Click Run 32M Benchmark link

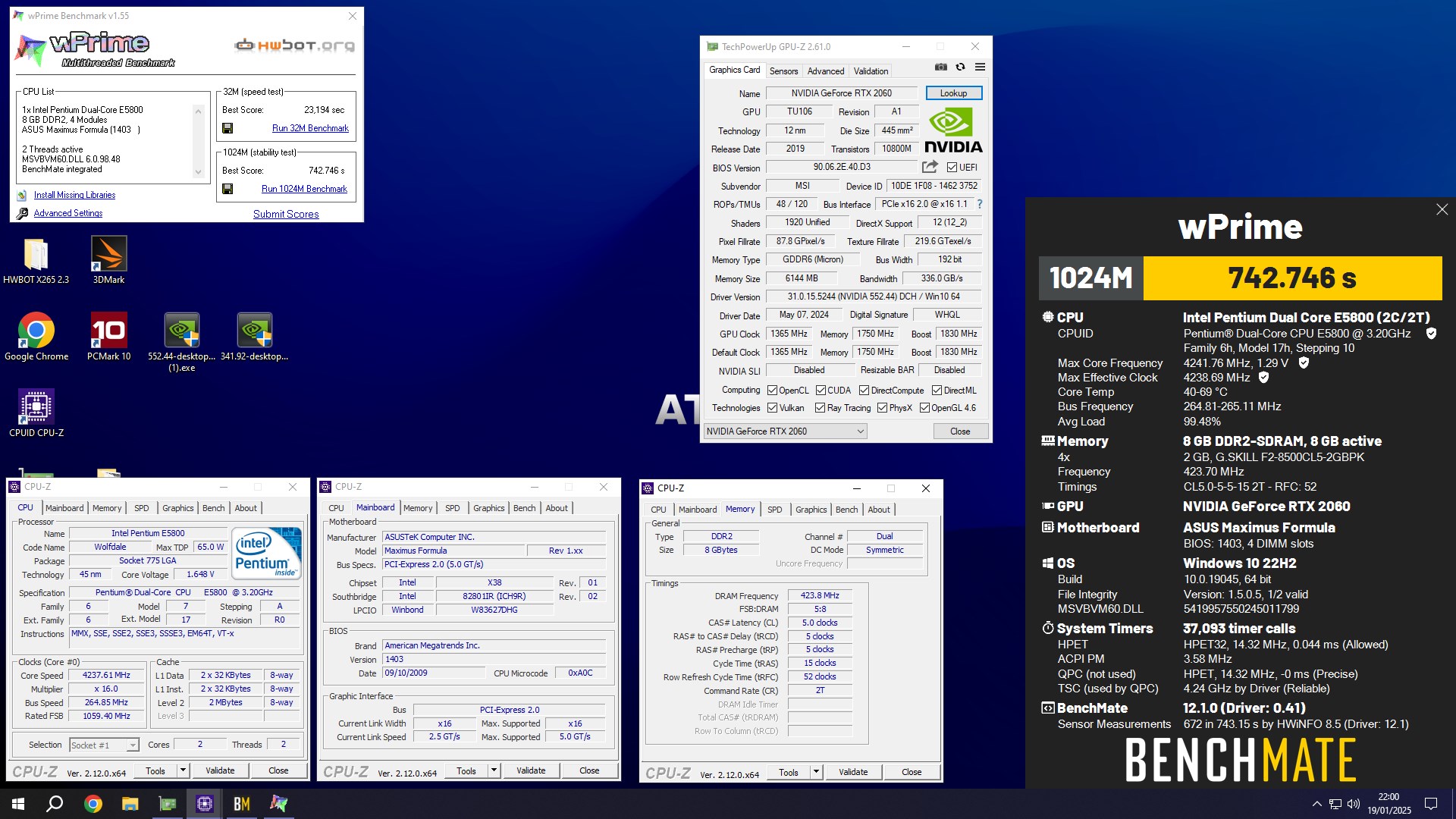pyautogui.click(x=310, y=128)
